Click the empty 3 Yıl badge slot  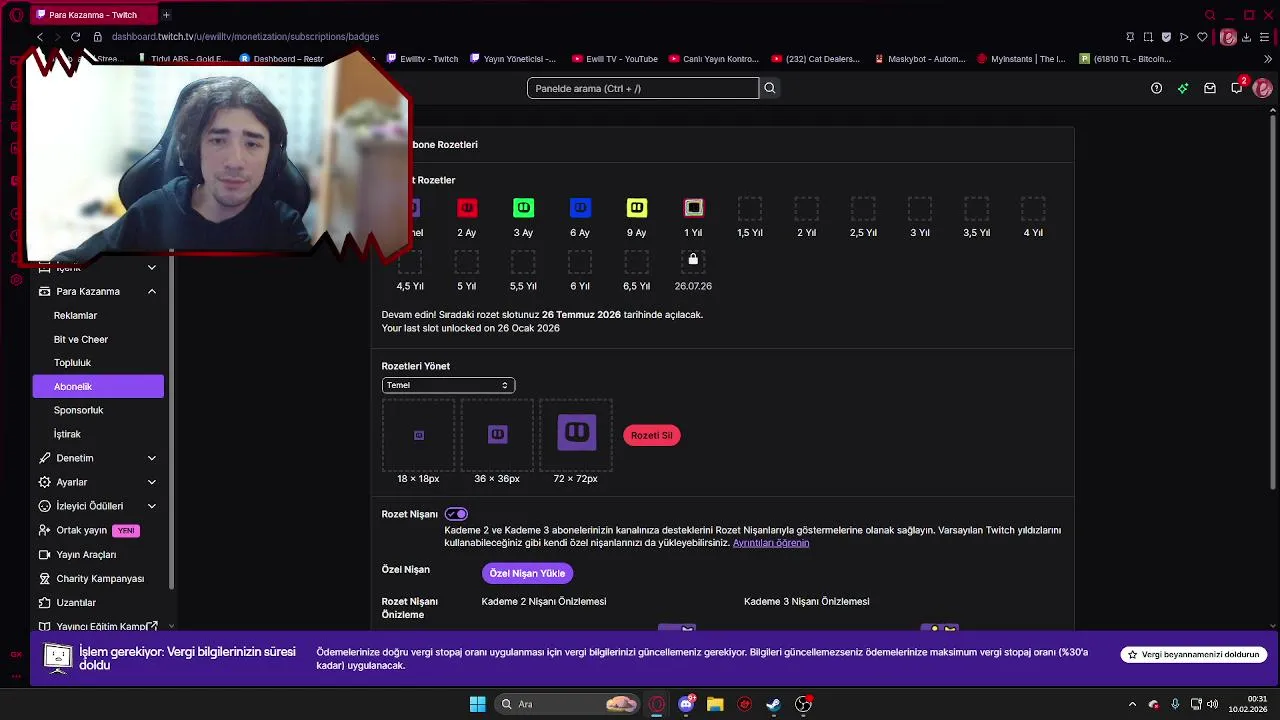tap(920, 208)
